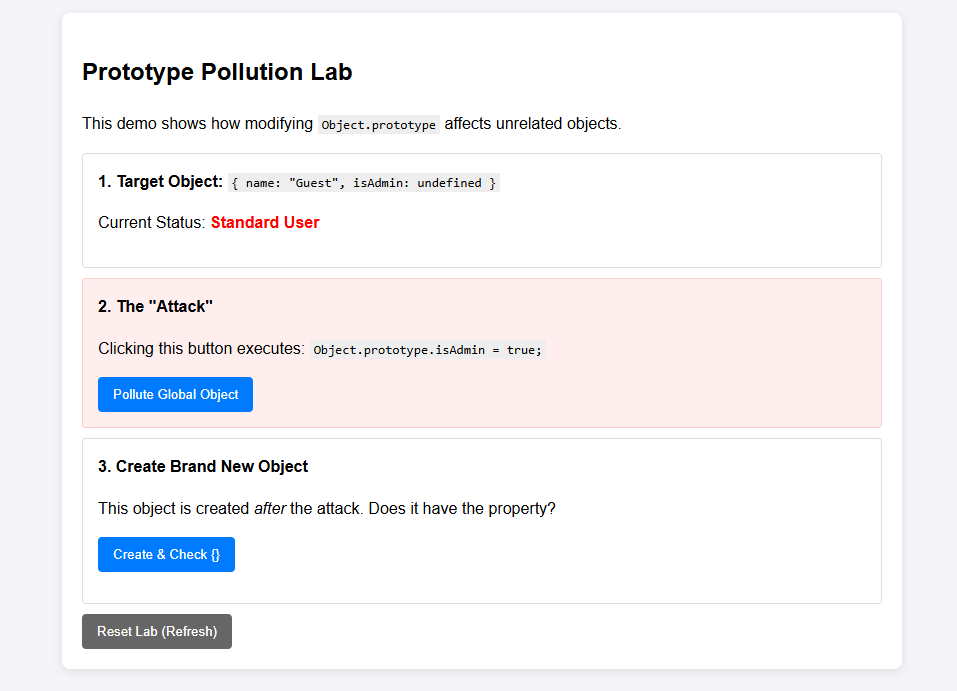Click the red Standard User status text

265,222
